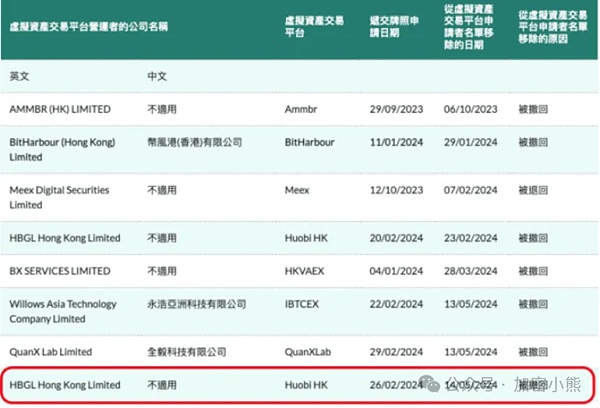This screenshot has width=600, height=408.
Task: Select date 12/10/2023
Action: pos(396,190)
